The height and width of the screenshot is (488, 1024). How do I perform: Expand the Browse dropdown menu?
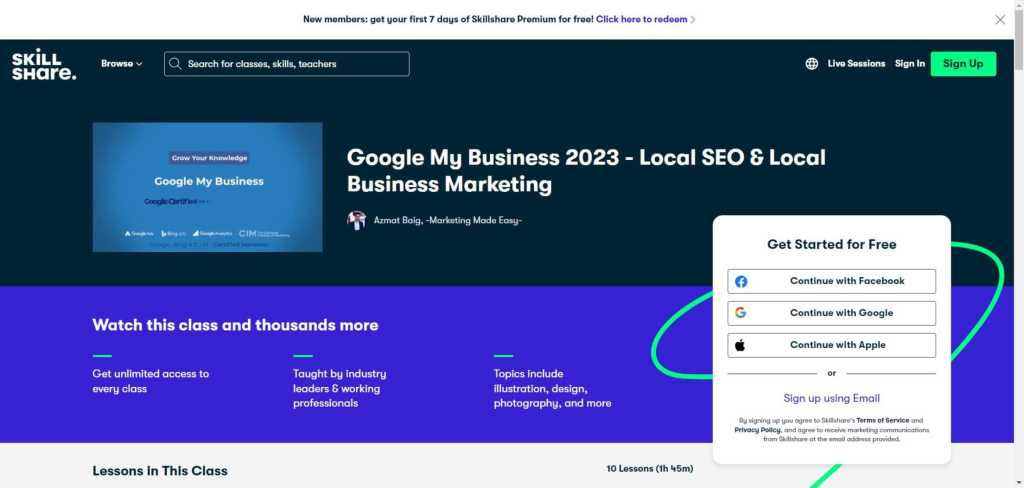click(121, 64)
